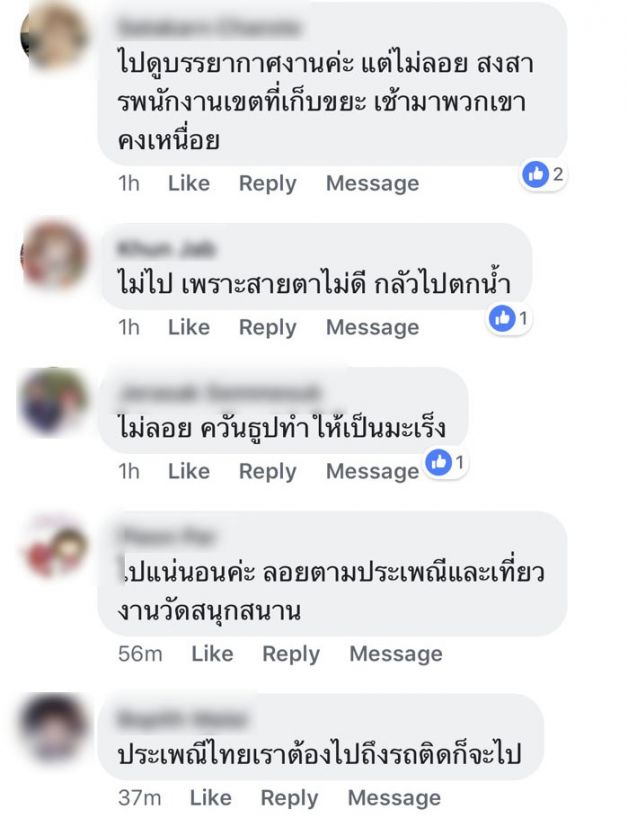Like the comment about poor eyesight
Screen dimensions: 628x836
189,327
